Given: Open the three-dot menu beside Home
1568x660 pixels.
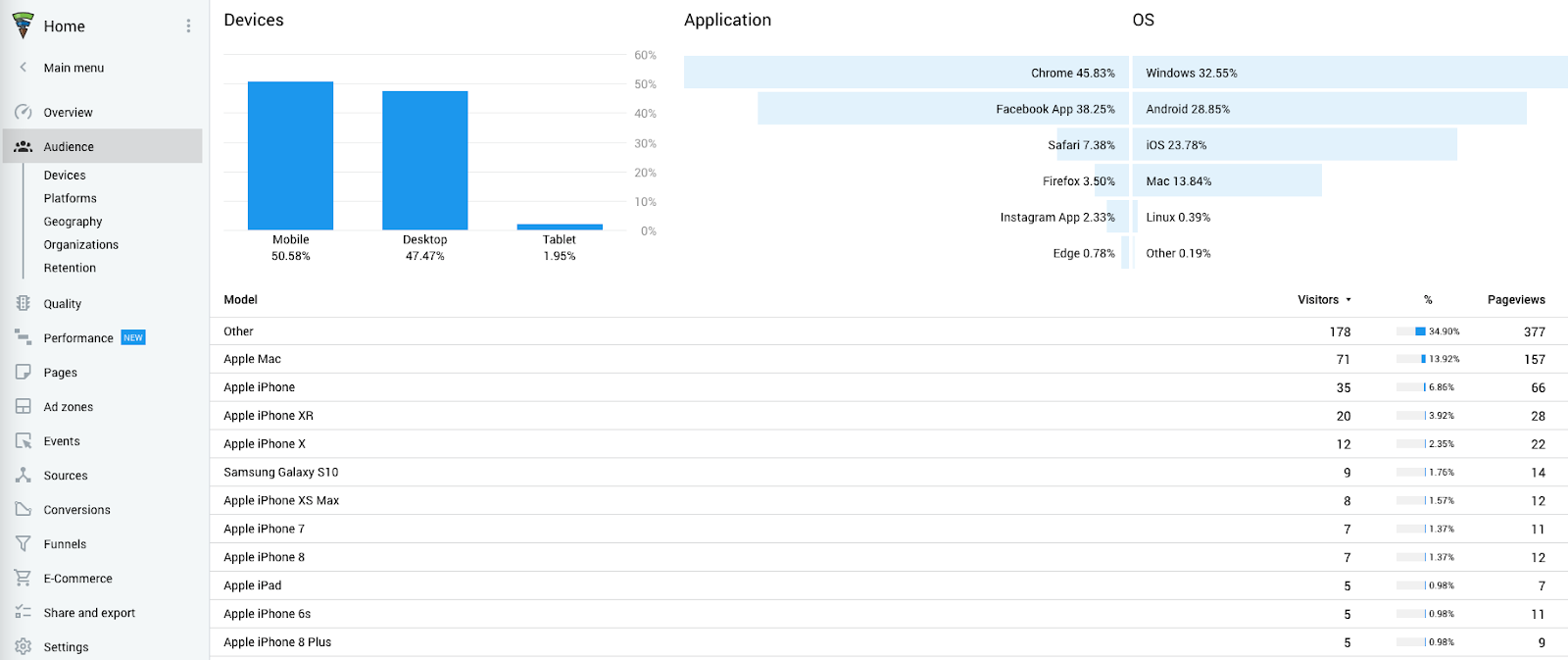Looking at the screenshot, I should (188, 26).
